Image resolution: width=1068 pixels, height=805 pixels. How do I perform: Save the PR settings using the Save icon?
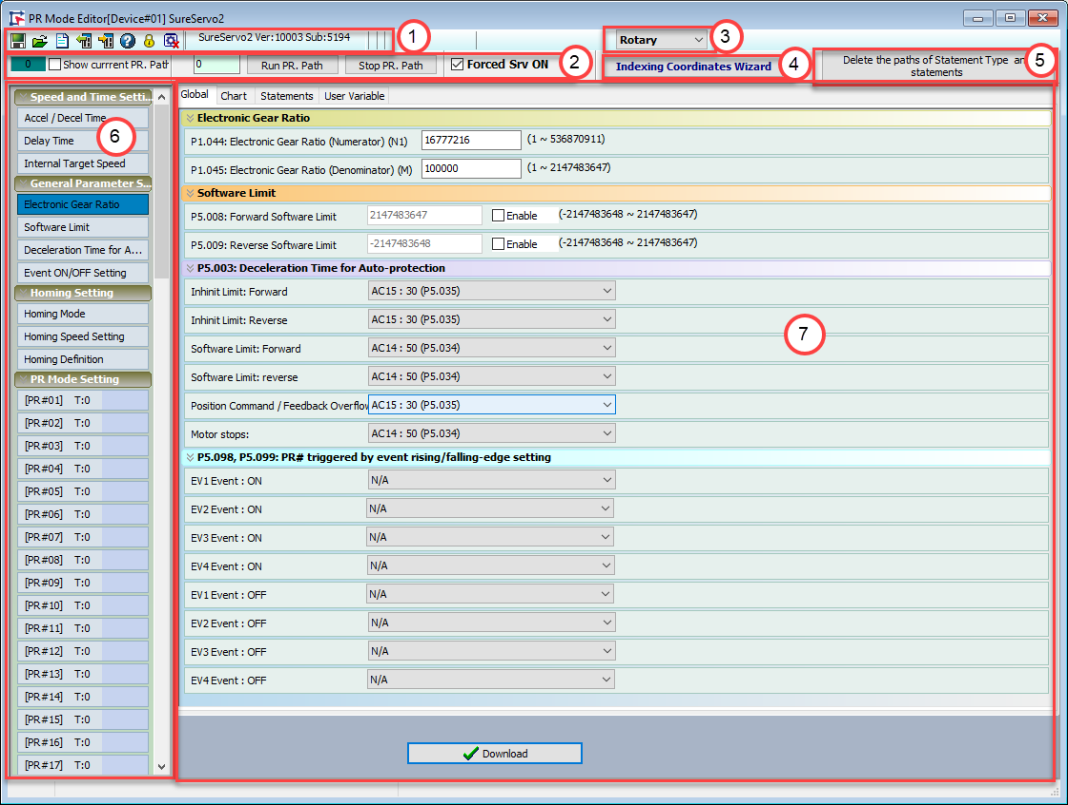pos(19,40)
